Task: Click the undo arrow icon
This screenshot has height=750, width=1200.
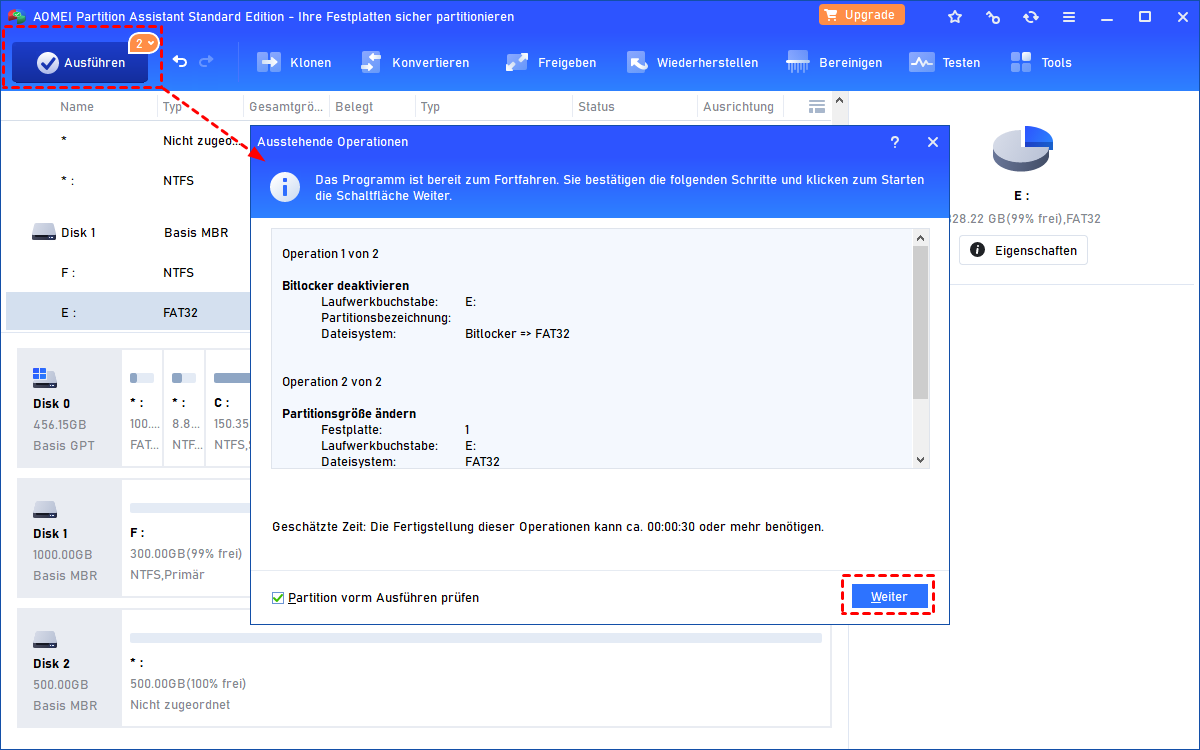Action: (180, 62)
